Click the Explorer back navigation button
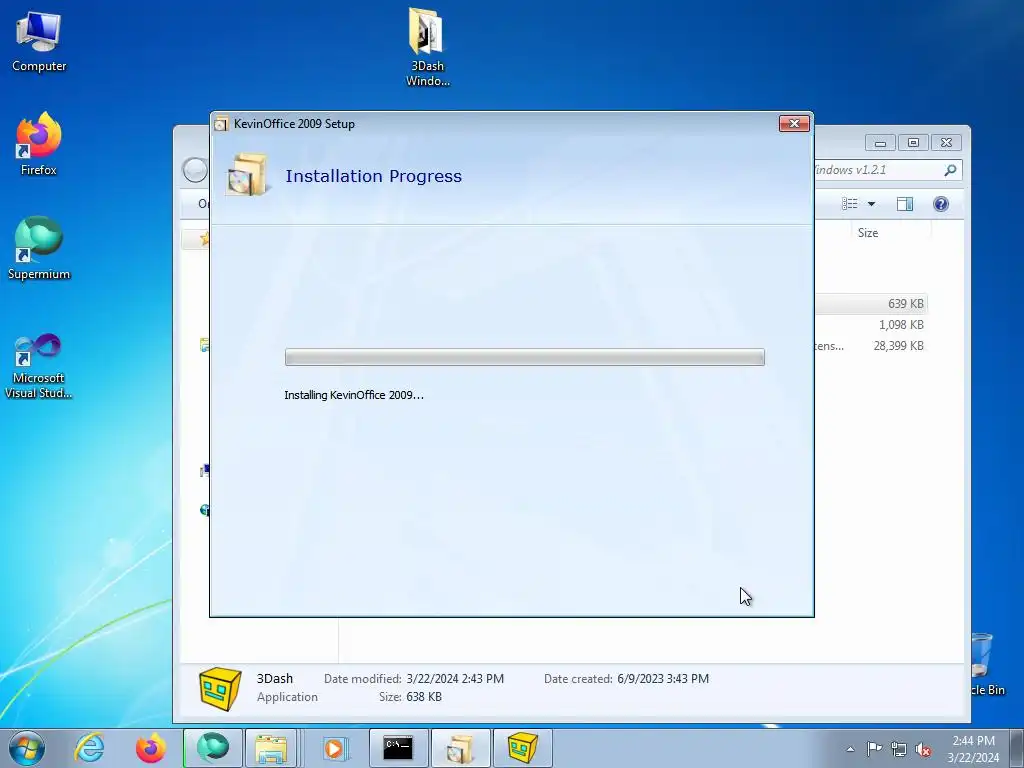The width and height of the screenshot is (1024, 768). (195, 170)
